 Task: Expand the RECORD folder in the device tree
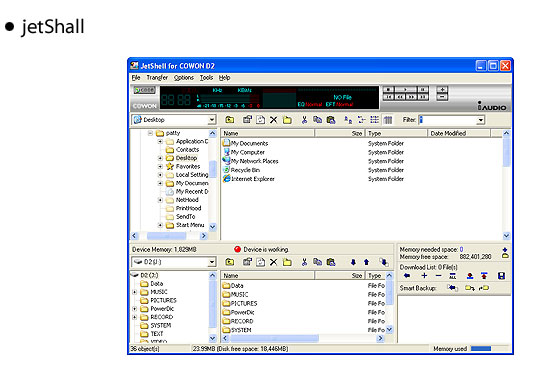pyautogui.click(x=135, y=317)
